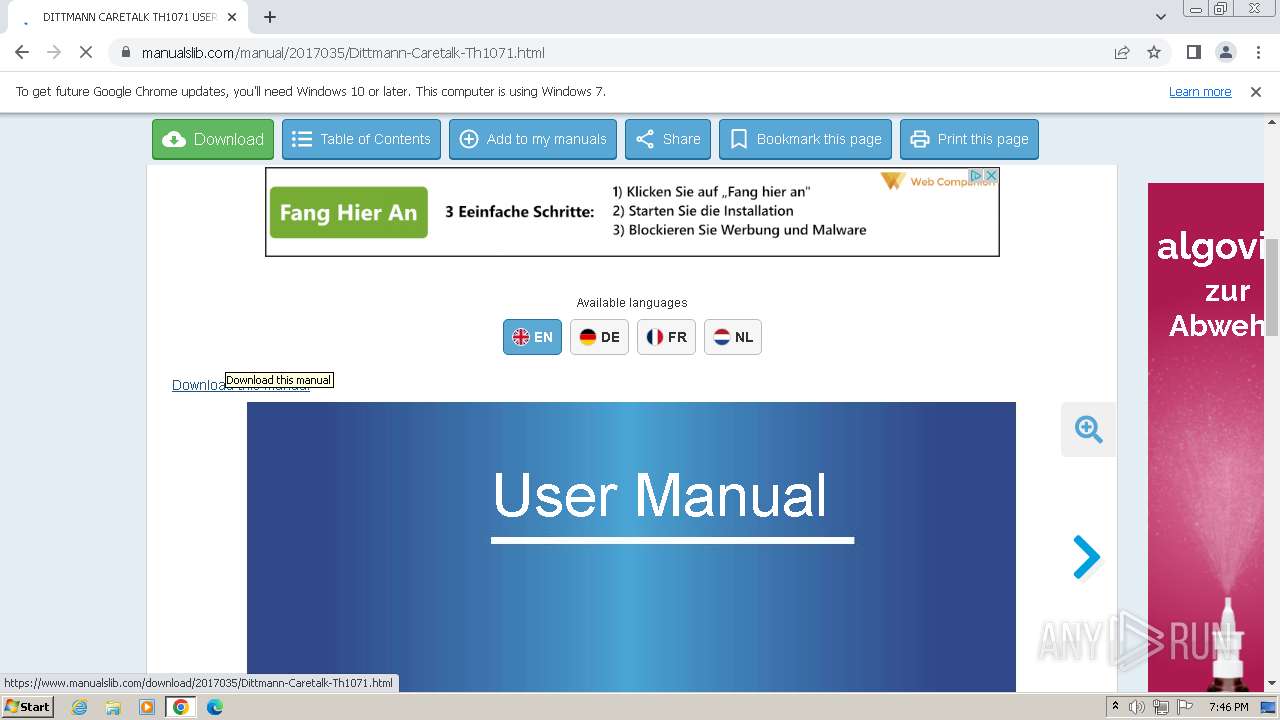The height and width of the screenshot is (720, 1280).
Task: Open the Action Center flag icon
Action: 1184,707
